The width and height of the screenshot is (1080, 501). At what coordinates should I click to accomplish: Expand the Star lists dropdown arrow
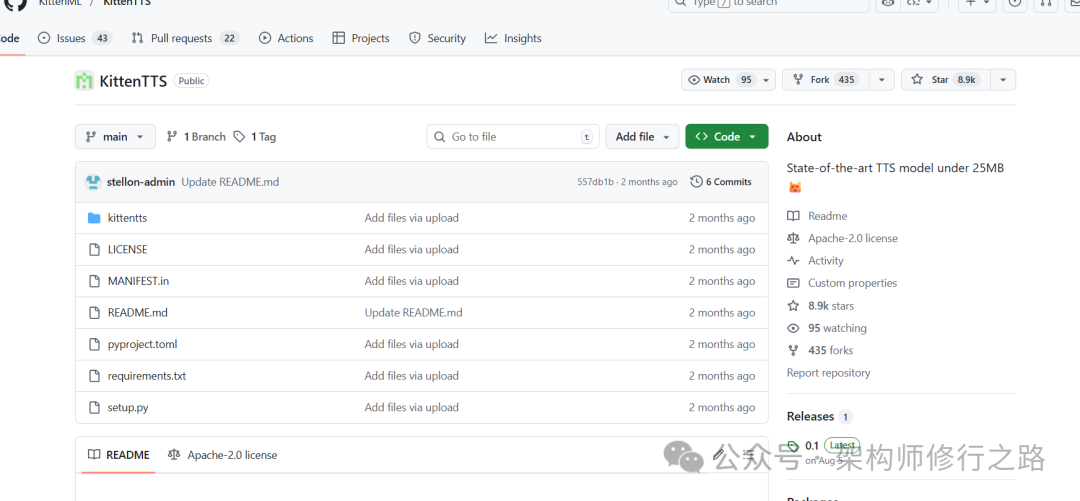[1003, 80]
